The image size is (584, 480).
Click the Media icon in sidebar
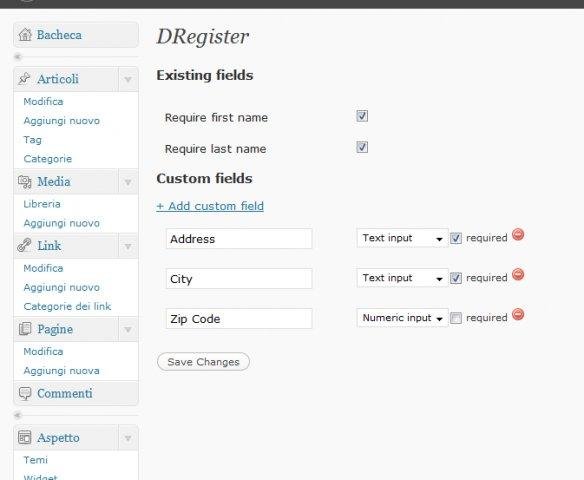pyautogui.click(x=25, y=182)
